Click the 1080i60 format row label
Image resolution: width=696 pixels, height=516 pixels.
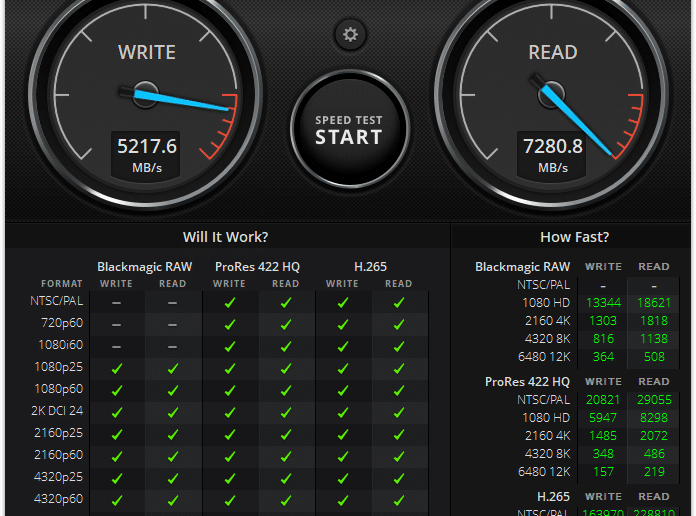(x=61, y=345)
